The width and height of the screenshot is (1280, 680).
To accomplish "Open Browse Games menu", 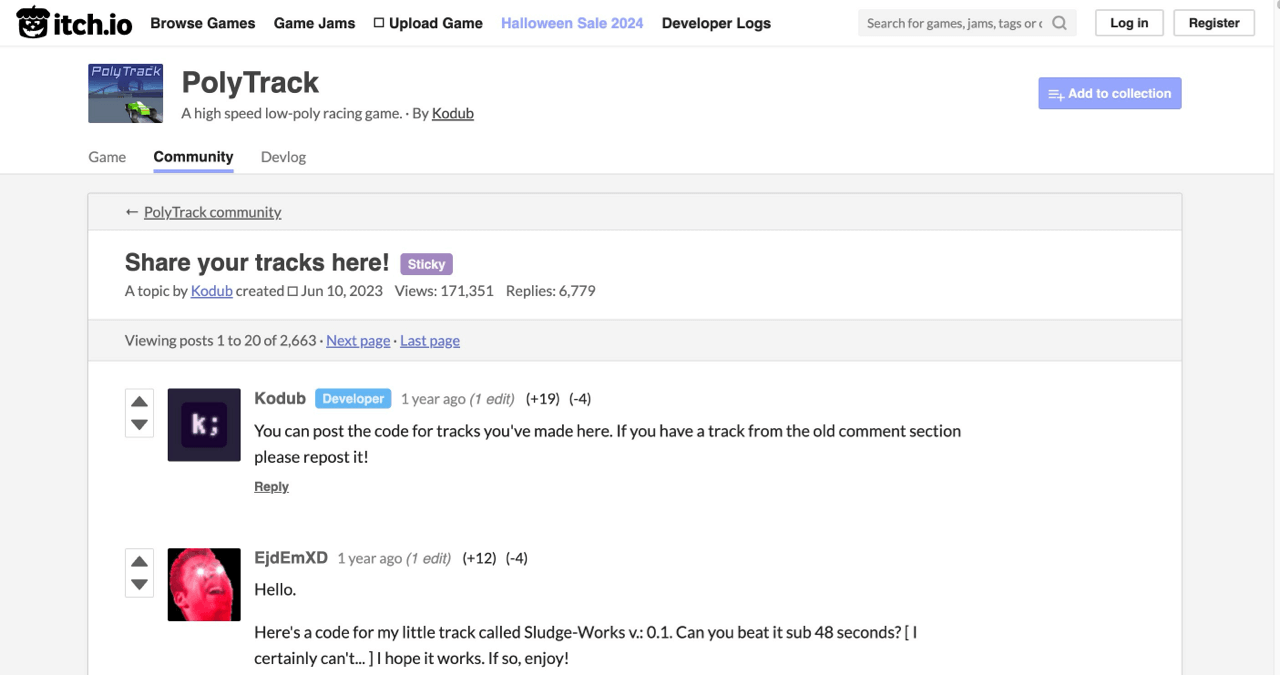I will point(203,23).
